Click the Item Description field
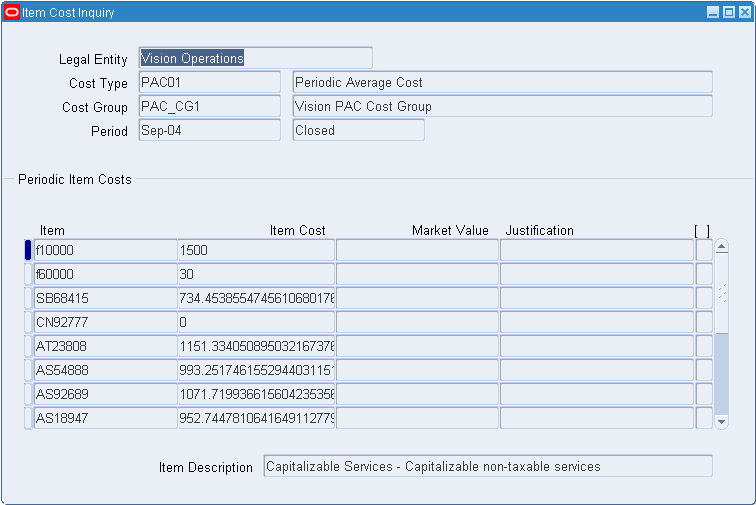 coord(488,466)
